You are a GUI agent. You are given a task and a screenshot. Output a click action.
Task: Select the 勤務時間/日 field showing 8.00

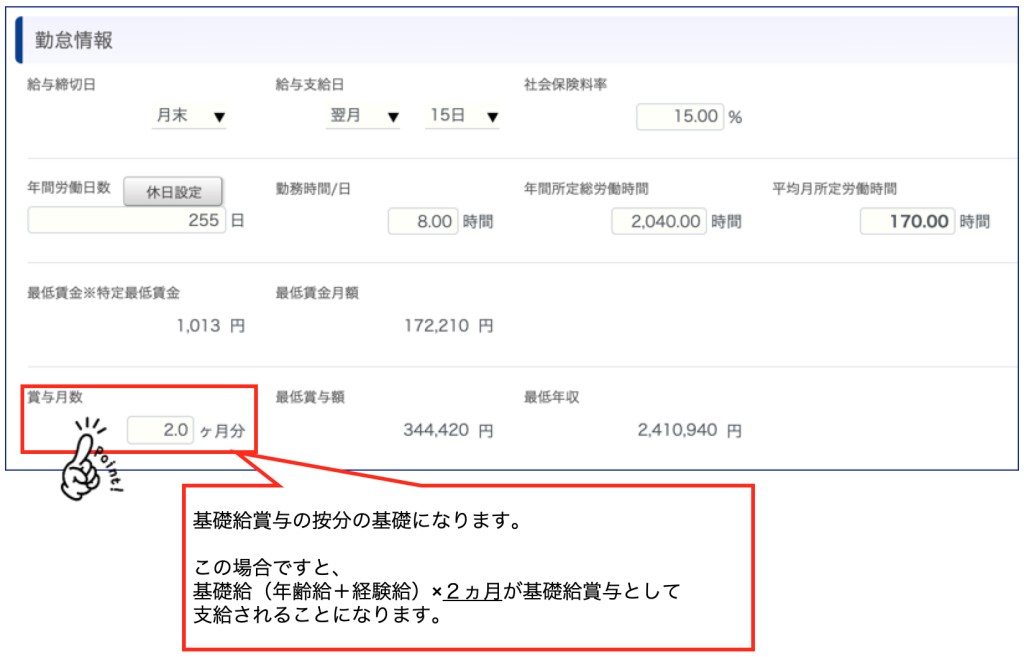click(x=423, y=221)
